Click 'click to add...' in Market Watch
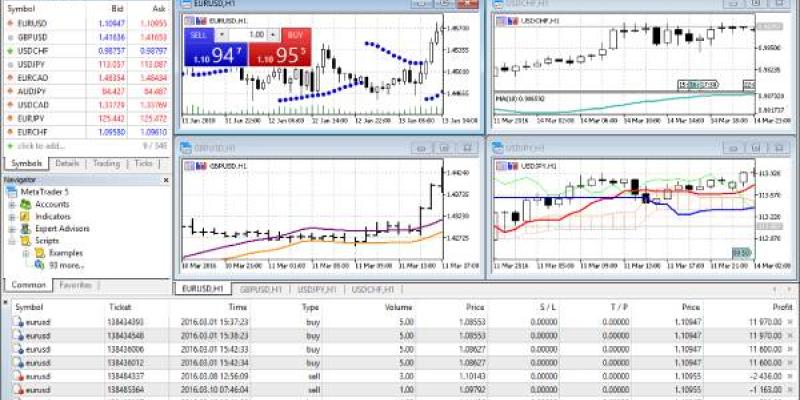800x400 pixels. [41, 146]
